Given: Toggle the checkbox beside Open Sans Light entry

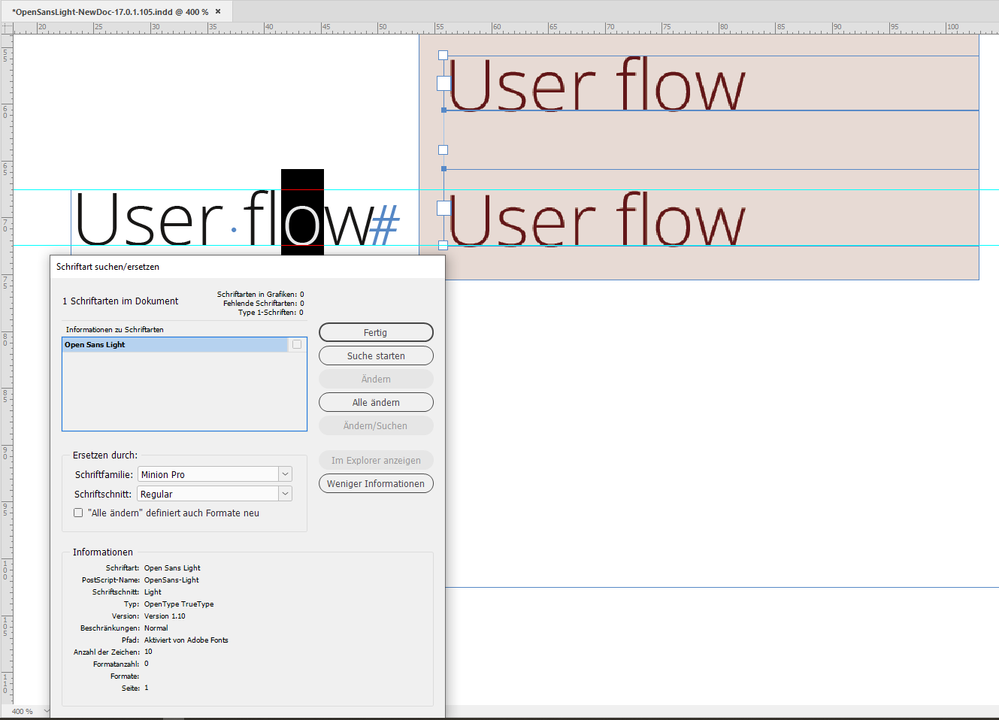Looking at the screenshot, I should [x=296, y=344].
